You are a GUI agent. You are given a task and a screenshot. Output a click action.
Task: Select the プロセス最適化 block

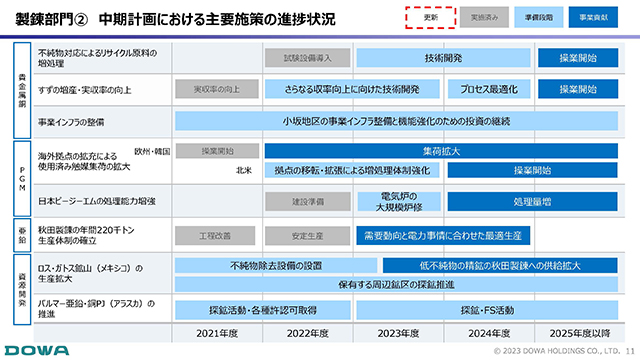(x=489, y=89)
